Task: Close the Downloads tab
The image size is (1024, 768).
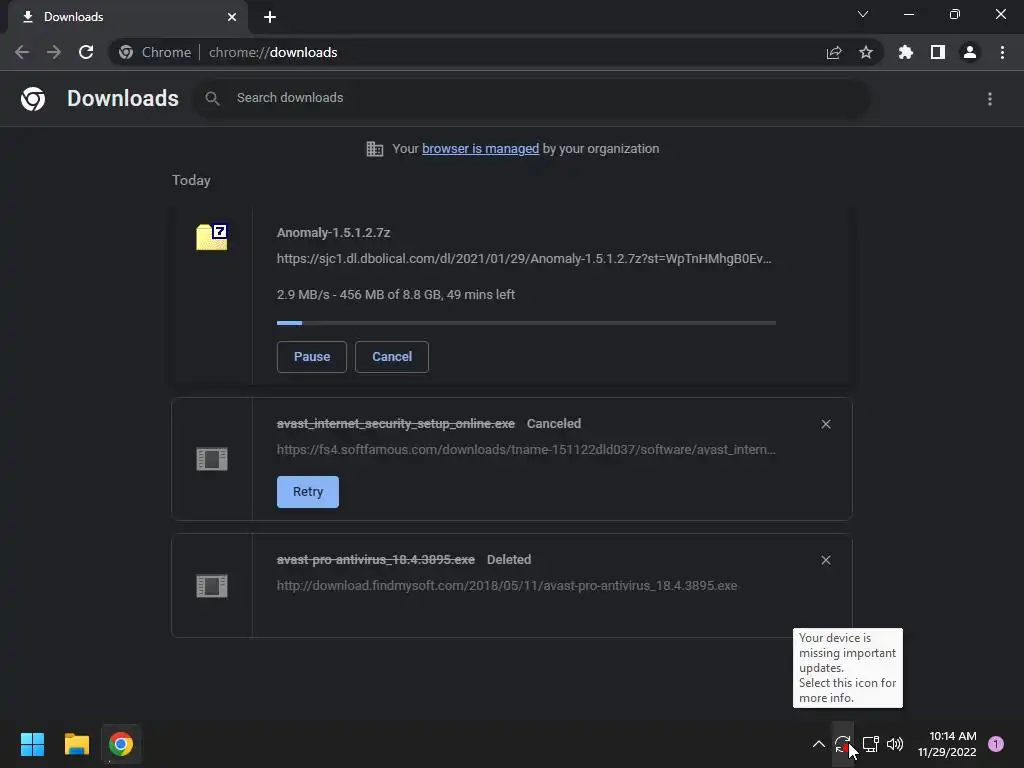Action: click(x=232, y=17)
